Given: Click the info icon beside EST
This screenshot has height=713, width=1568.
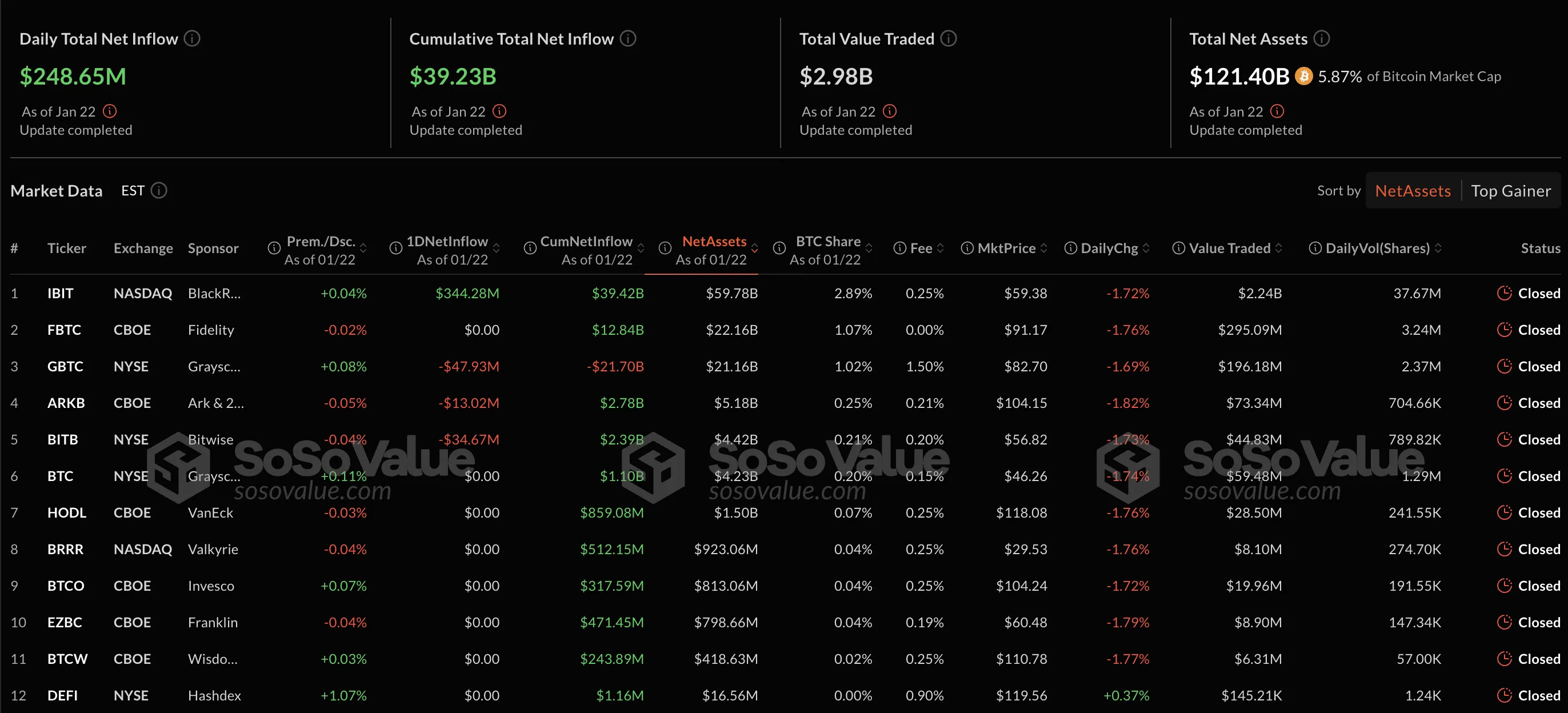Looking at the screenshot, I should (x=159, y=190).
